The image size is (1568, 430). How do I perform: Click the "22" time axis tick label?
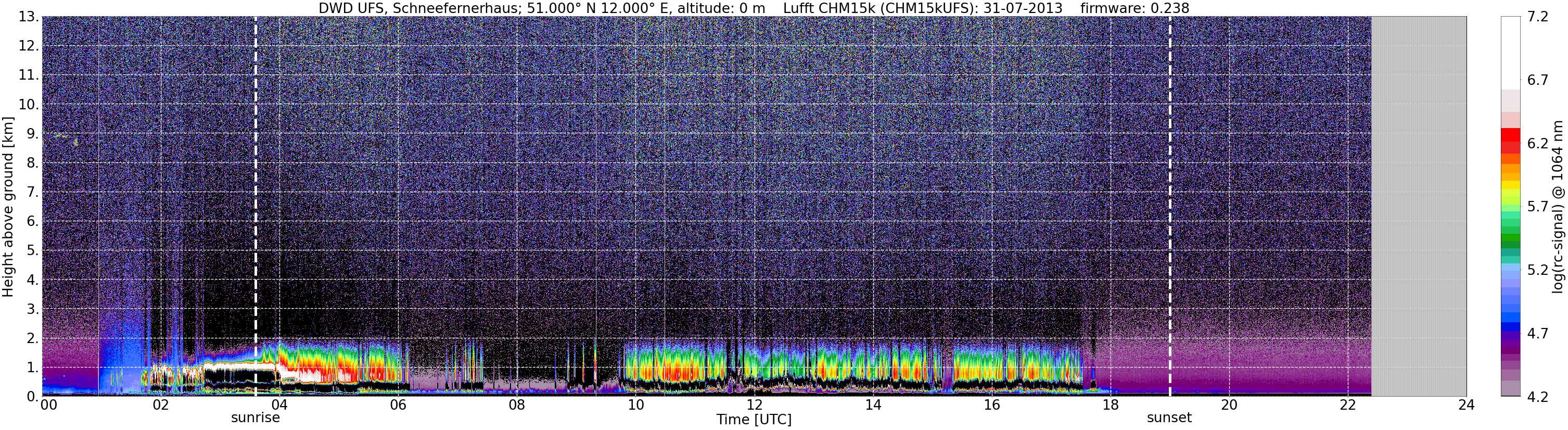pyautogui.click(x=1348, y=405)
